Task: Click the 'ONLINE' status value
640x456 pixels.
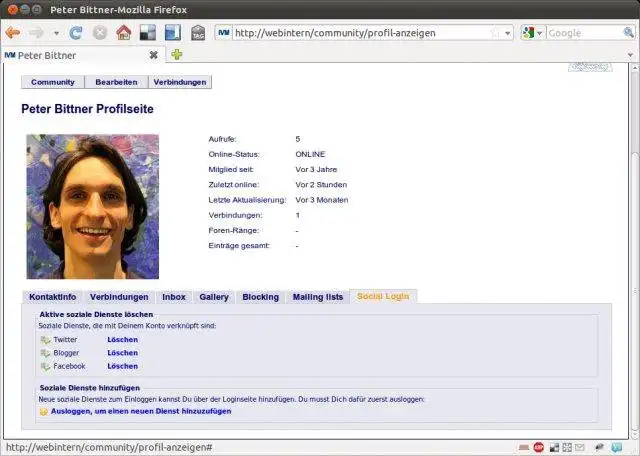Action: coord(310,154)
